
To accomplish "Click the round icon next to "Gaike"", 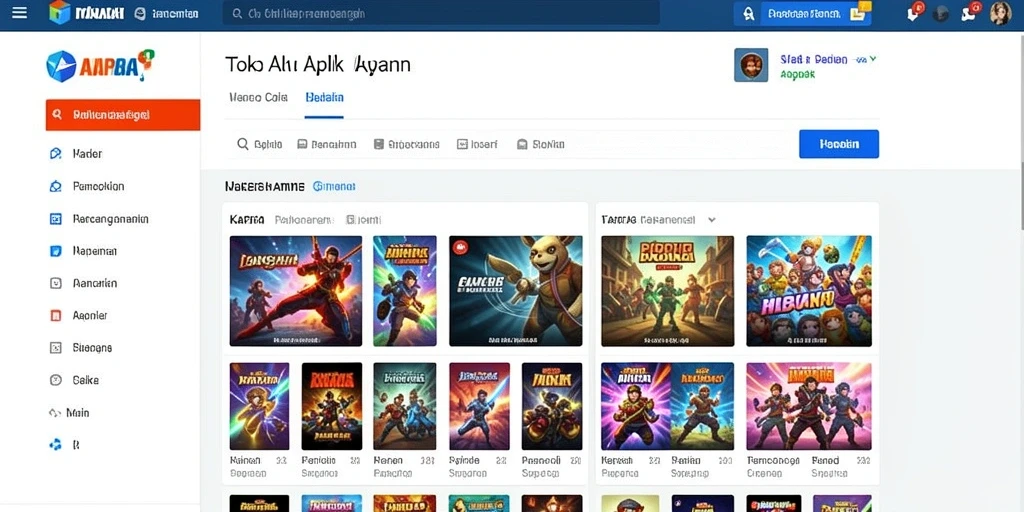I will pyautogui.click(x=56, y=380).
